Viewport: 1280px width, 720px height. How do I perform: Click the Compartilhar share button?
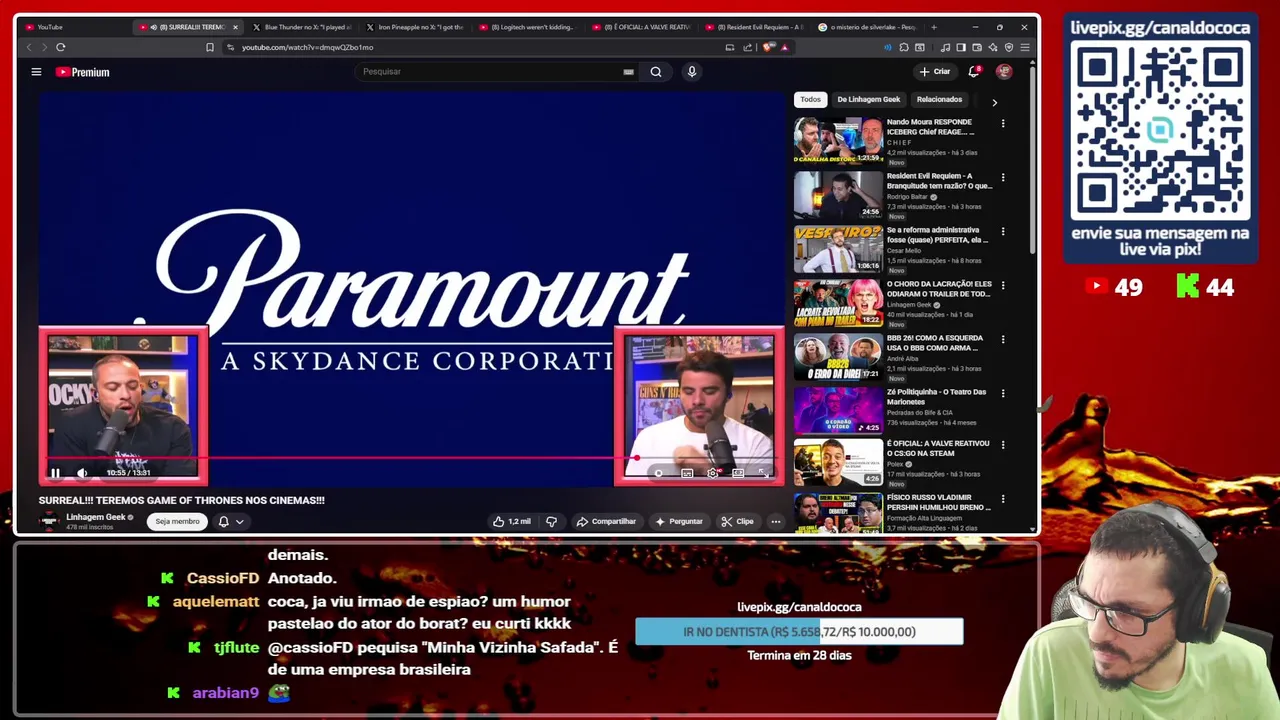click(606, 521)
